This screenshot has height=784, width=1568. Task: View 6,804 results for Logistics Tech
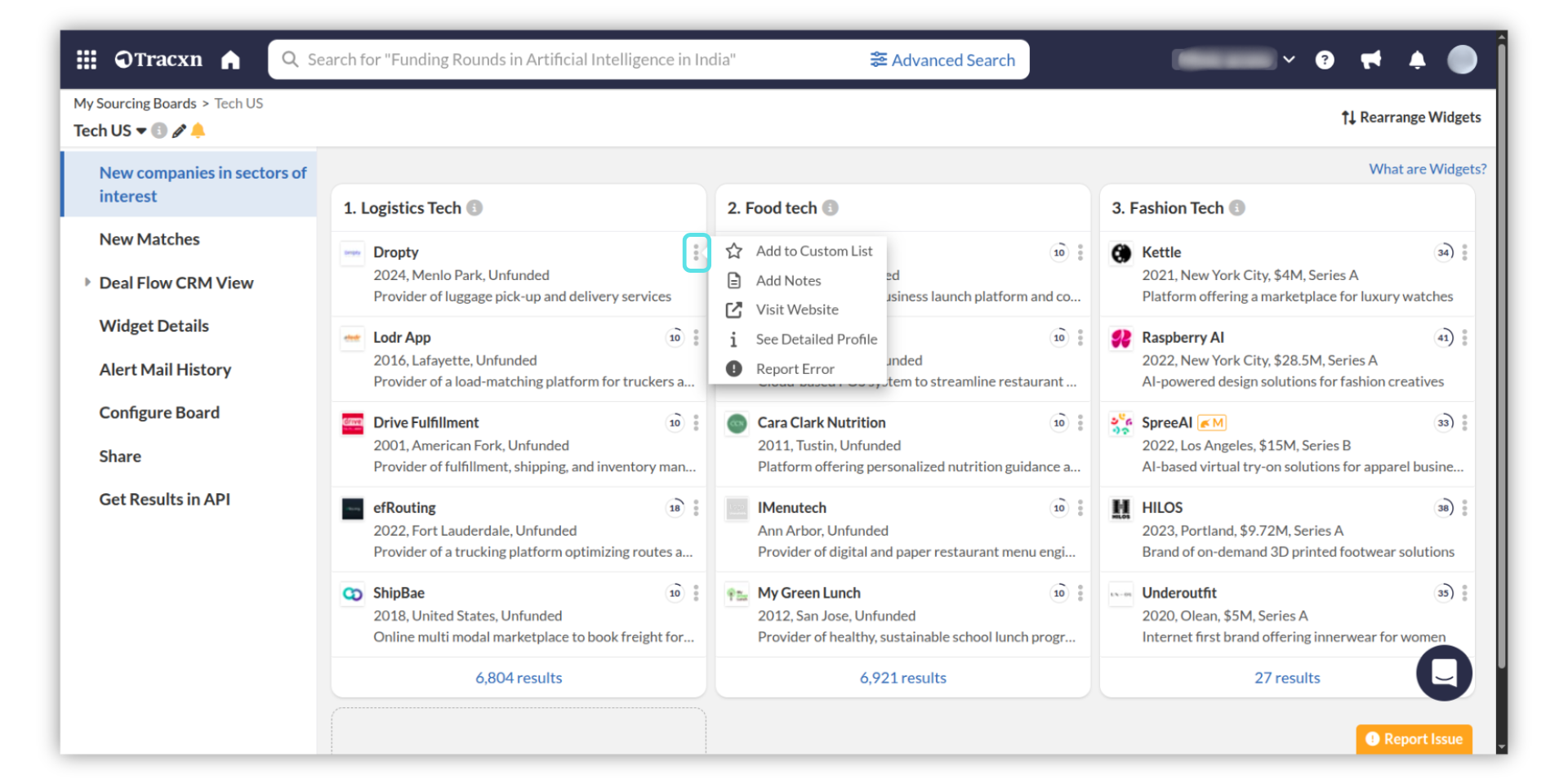coord(519,678)
